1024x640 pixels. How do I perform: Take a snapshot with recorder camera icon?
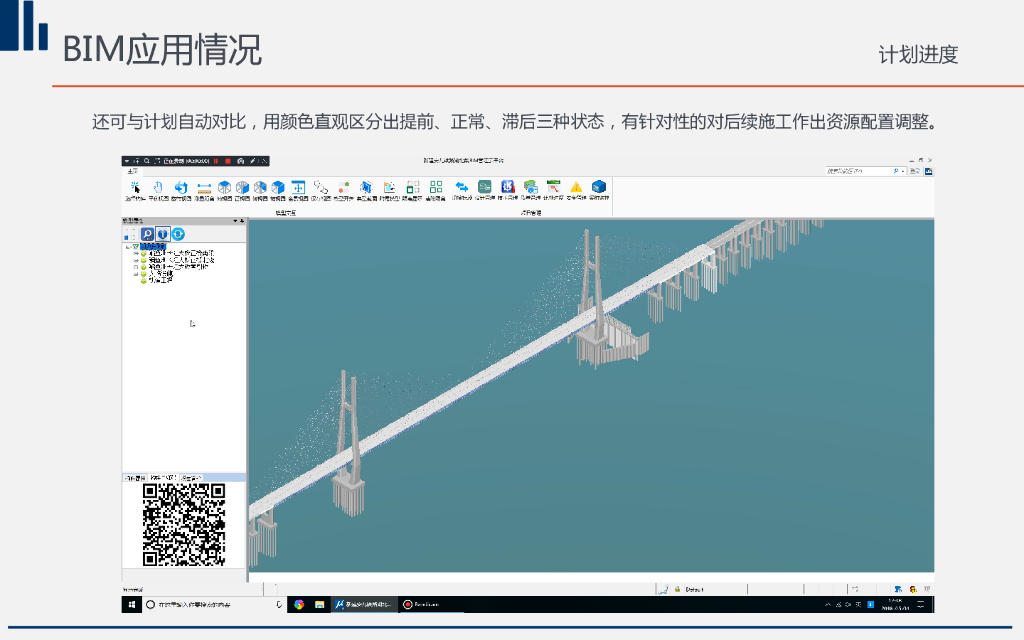[241, 161]
